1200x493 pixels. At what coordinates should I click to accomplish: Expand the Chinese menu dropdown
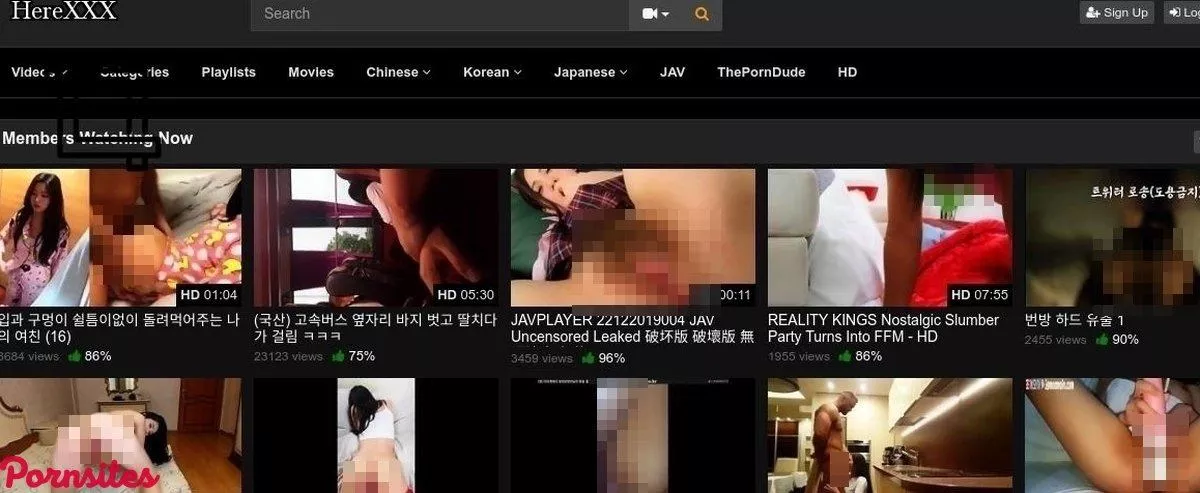(x=398, y=72)
